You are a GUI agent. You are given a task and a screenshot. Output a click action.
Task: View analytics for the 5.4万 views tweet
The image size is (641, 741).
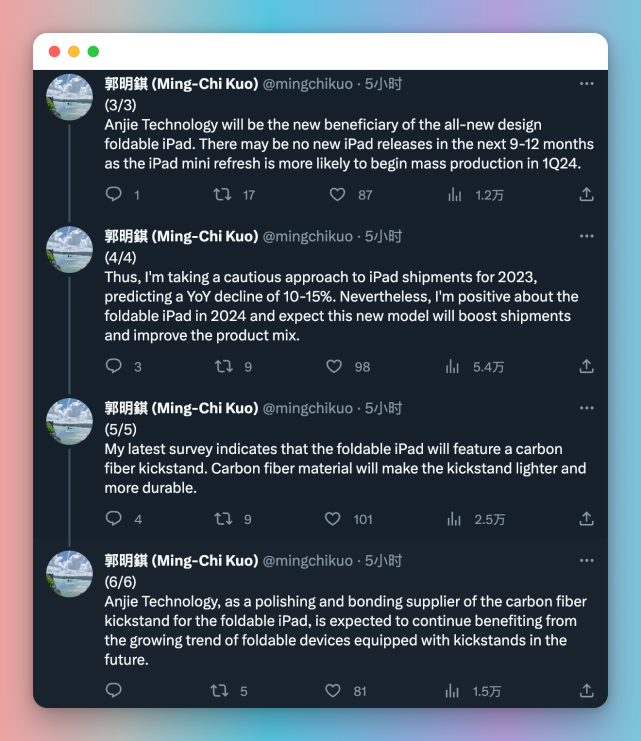pos(455,367)
